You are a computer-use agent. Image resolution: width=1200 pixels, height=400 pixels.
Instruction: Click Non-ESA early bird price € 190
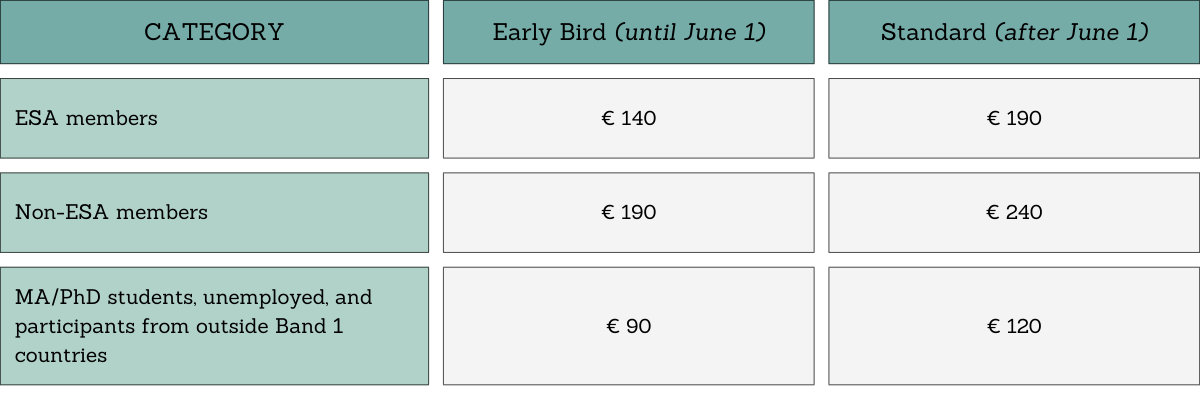click(x=628, y=212)
